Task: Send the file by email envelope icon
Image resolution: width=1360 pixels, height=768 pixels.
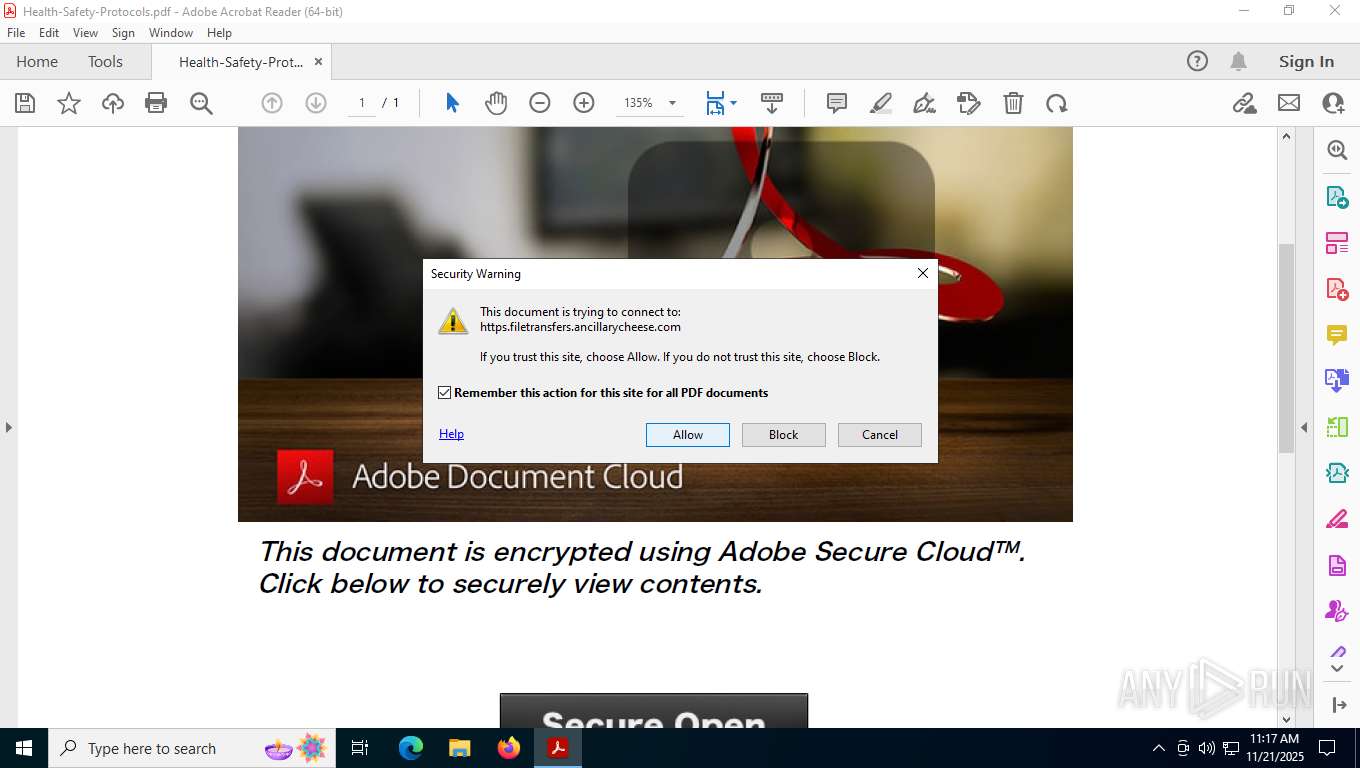Action: 1289,103
